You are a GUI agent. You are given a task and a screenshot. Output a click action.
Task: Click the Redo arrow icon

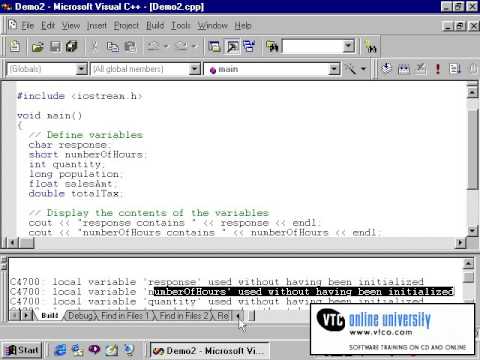(181, 46)
